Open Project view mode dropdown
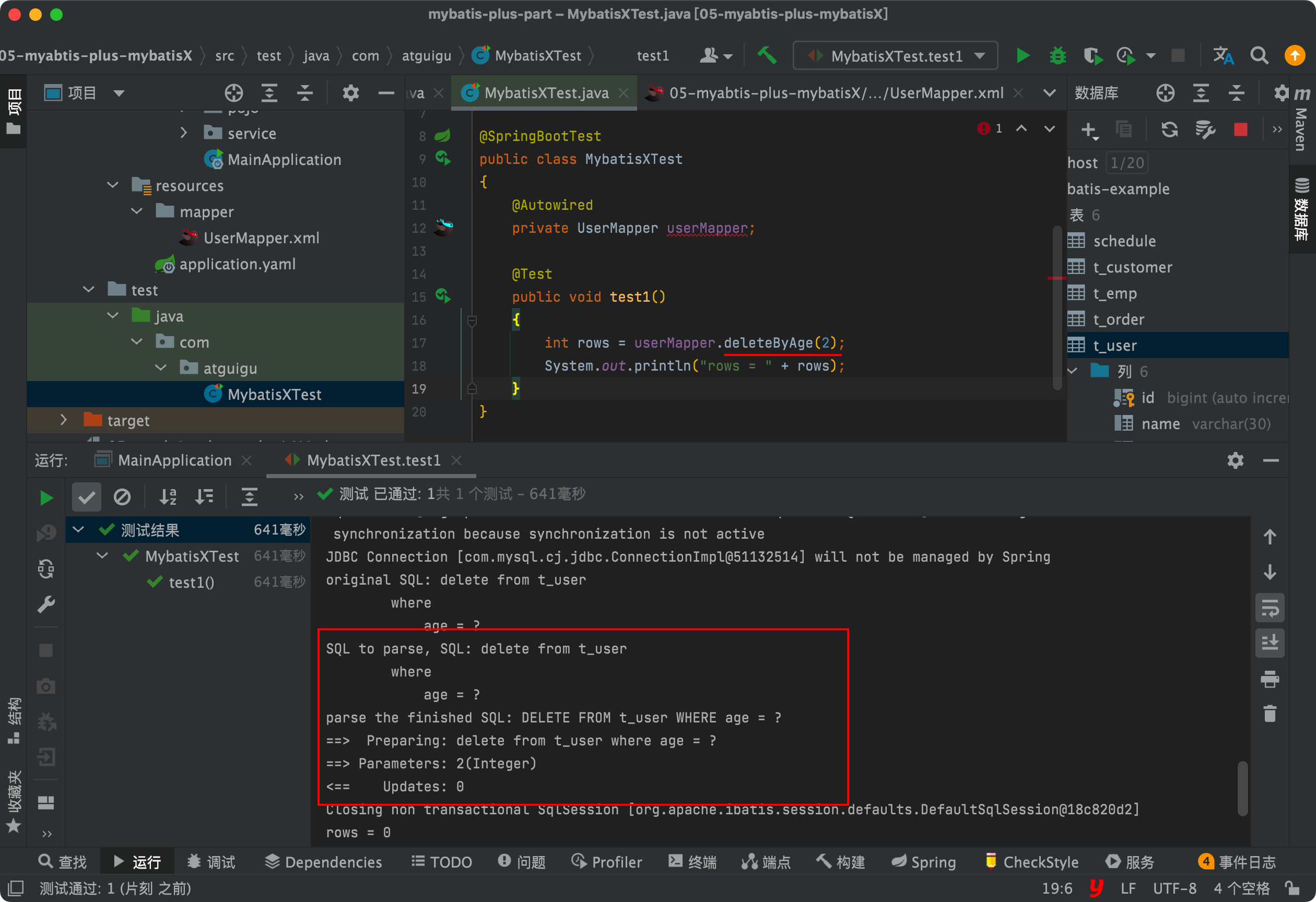The image size is (1316, 902). pos(119,93)
